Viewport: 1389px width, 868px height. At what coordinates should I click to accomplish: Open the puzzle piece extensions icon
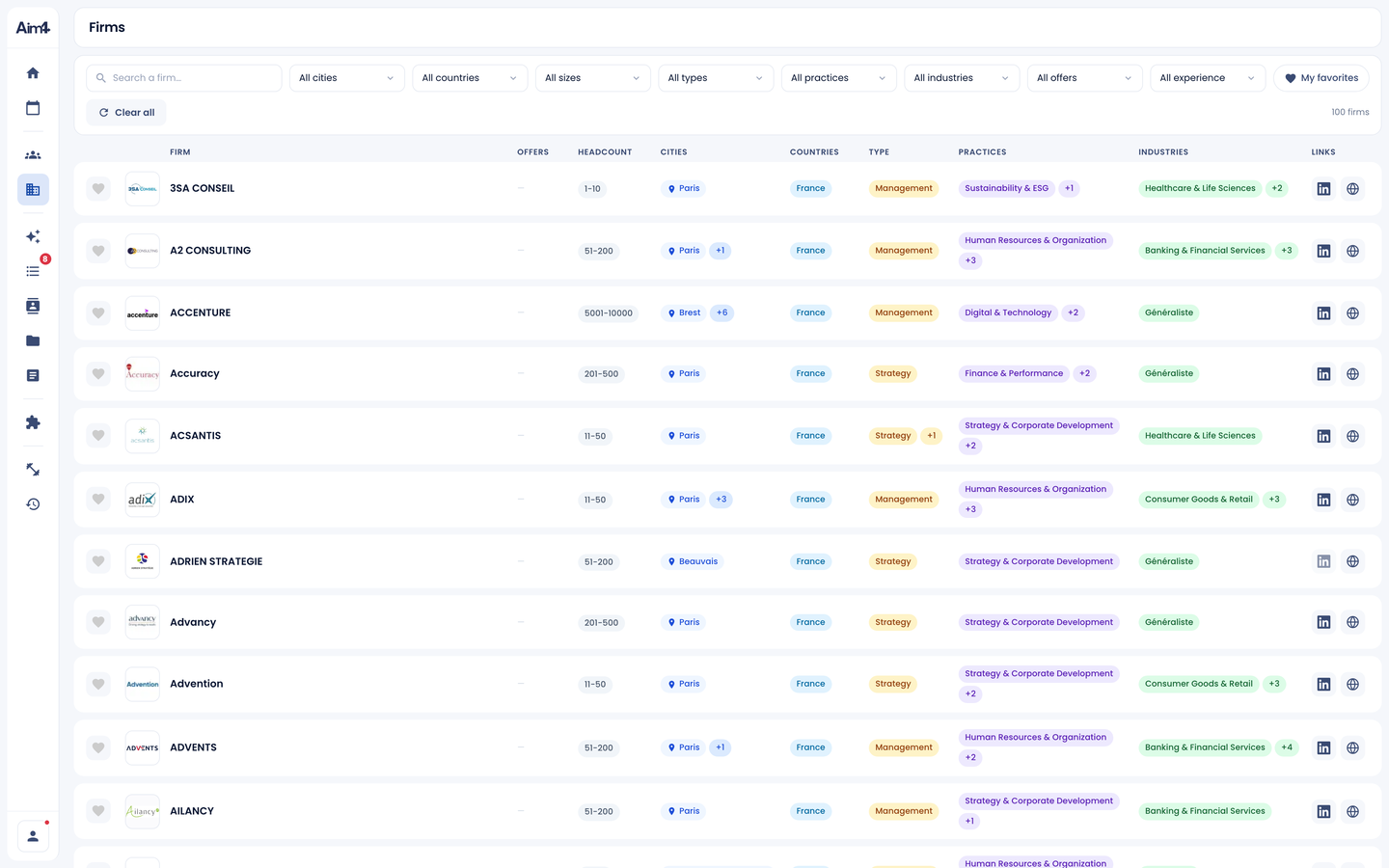33,422
